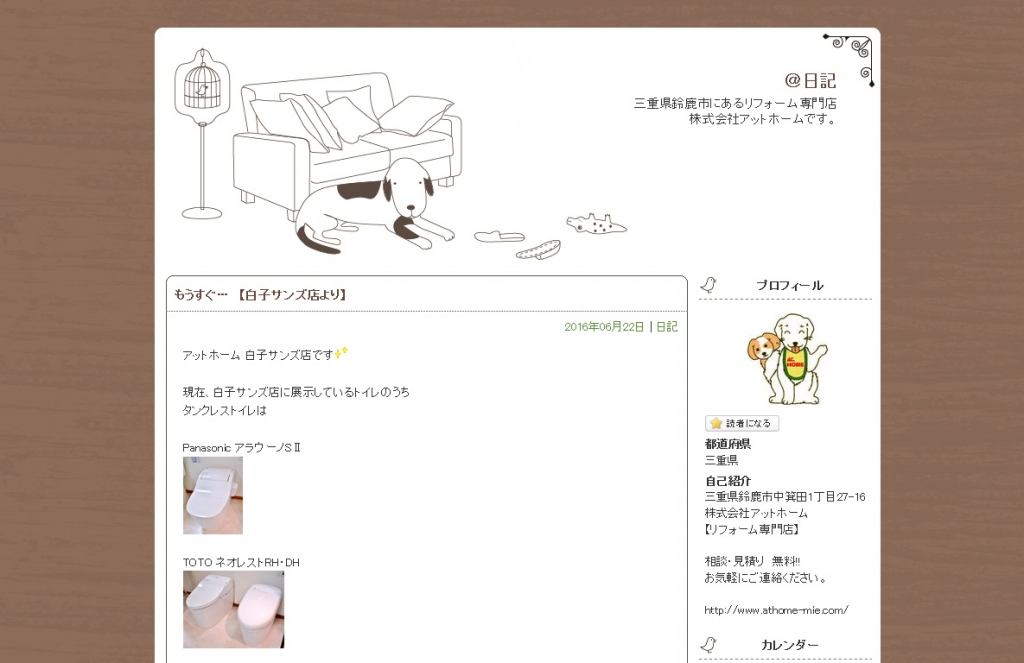Click the two dogs profile picture

[x=786, y=359]
